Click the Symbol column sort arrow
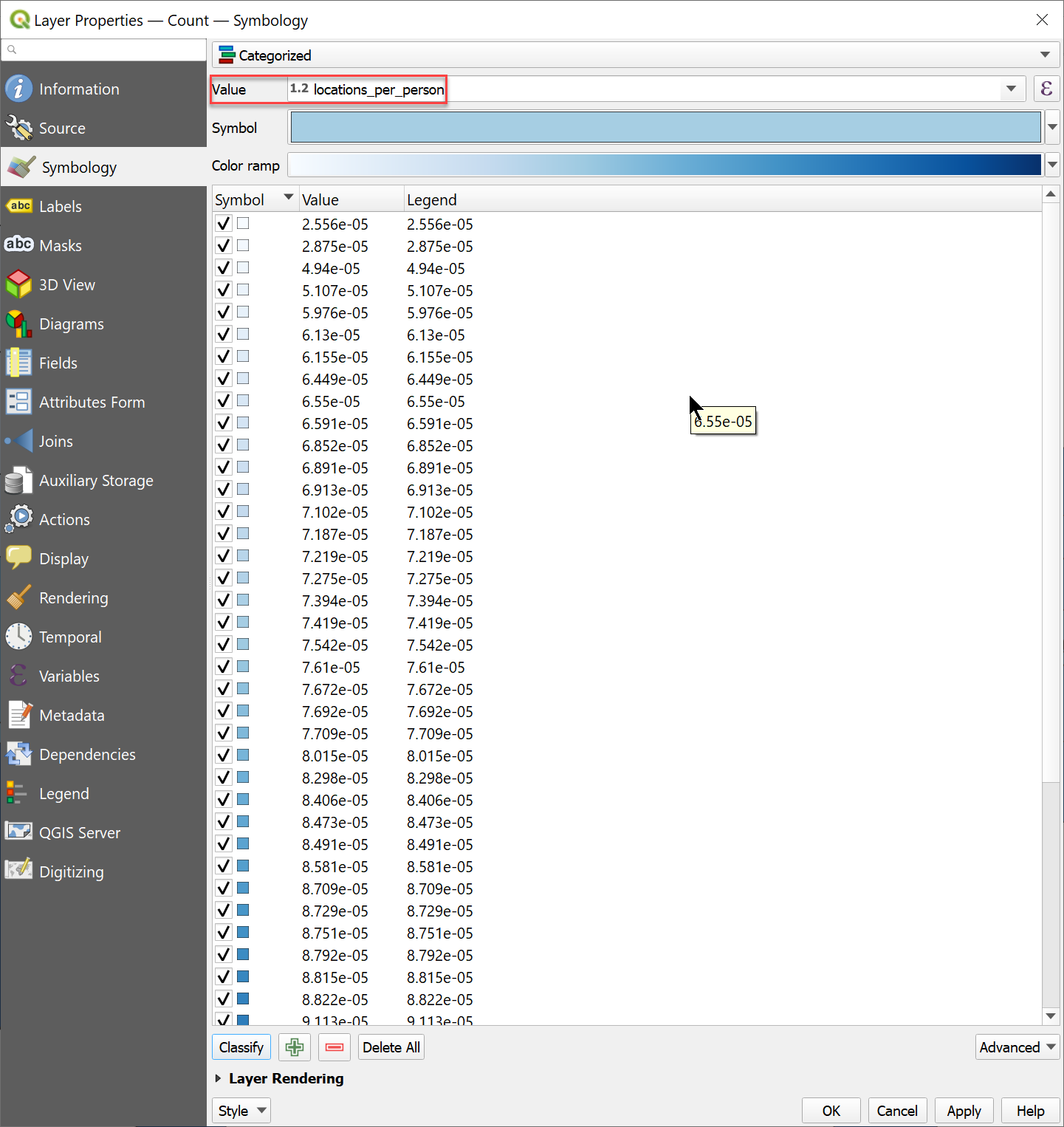 tap(289, 197)
